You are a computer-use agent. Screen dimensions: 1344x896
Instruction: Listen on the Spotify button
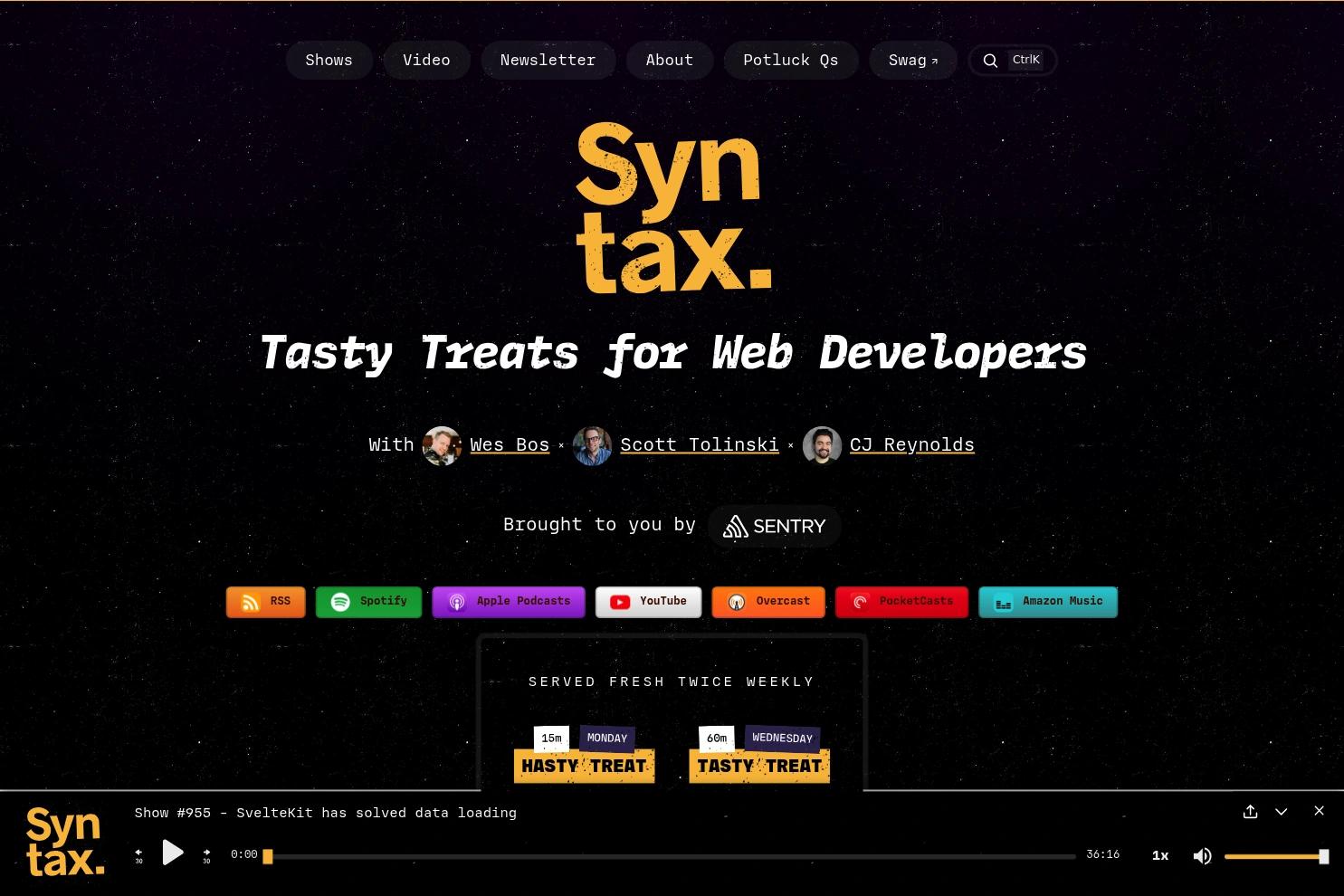point(368,602)
